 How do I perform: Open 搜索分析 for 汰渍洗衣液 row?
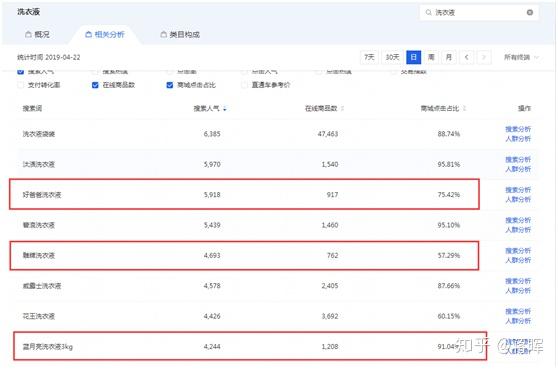coord(518,159)
